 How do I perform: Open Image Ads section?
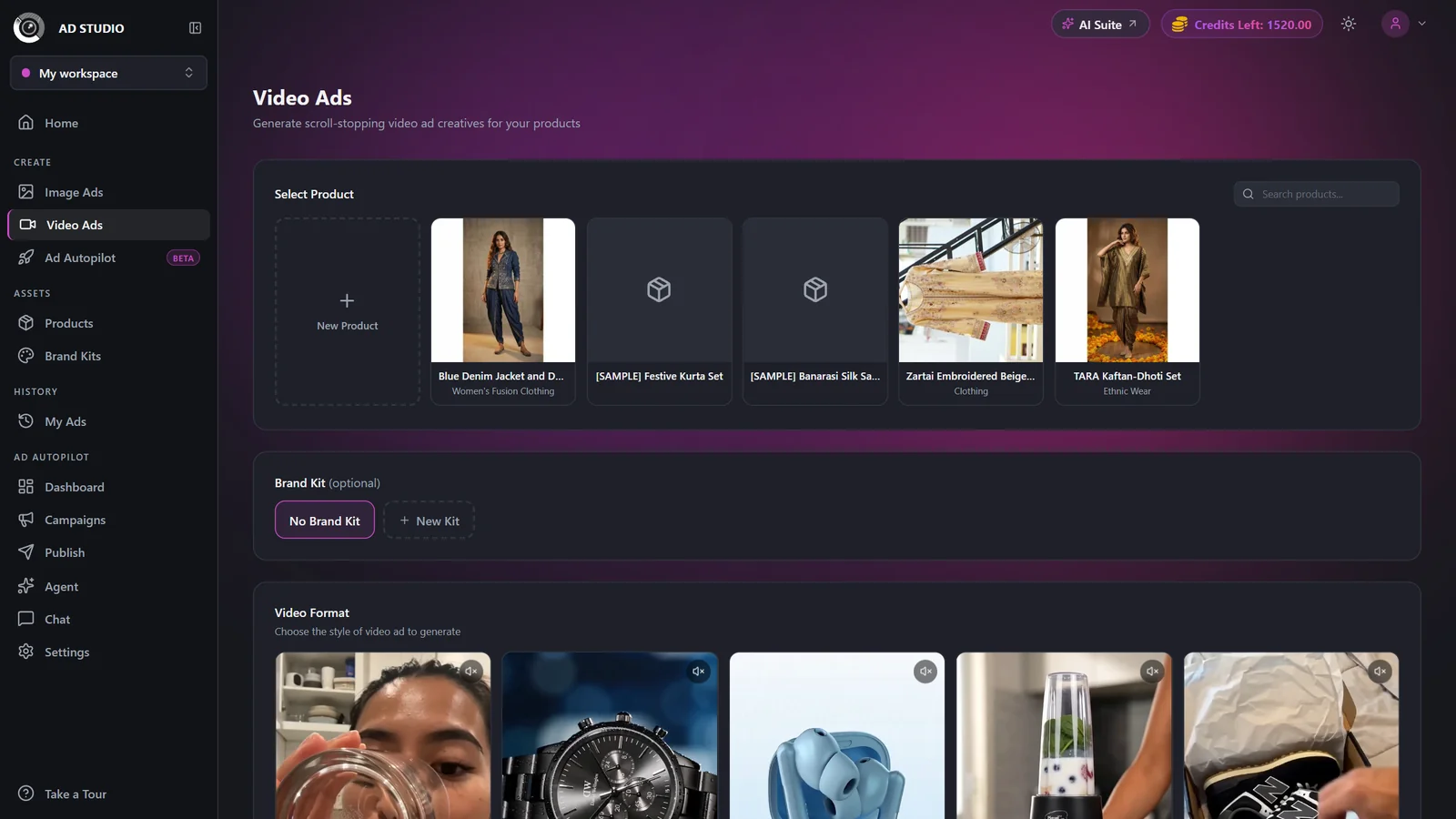[x=108, y=192]
